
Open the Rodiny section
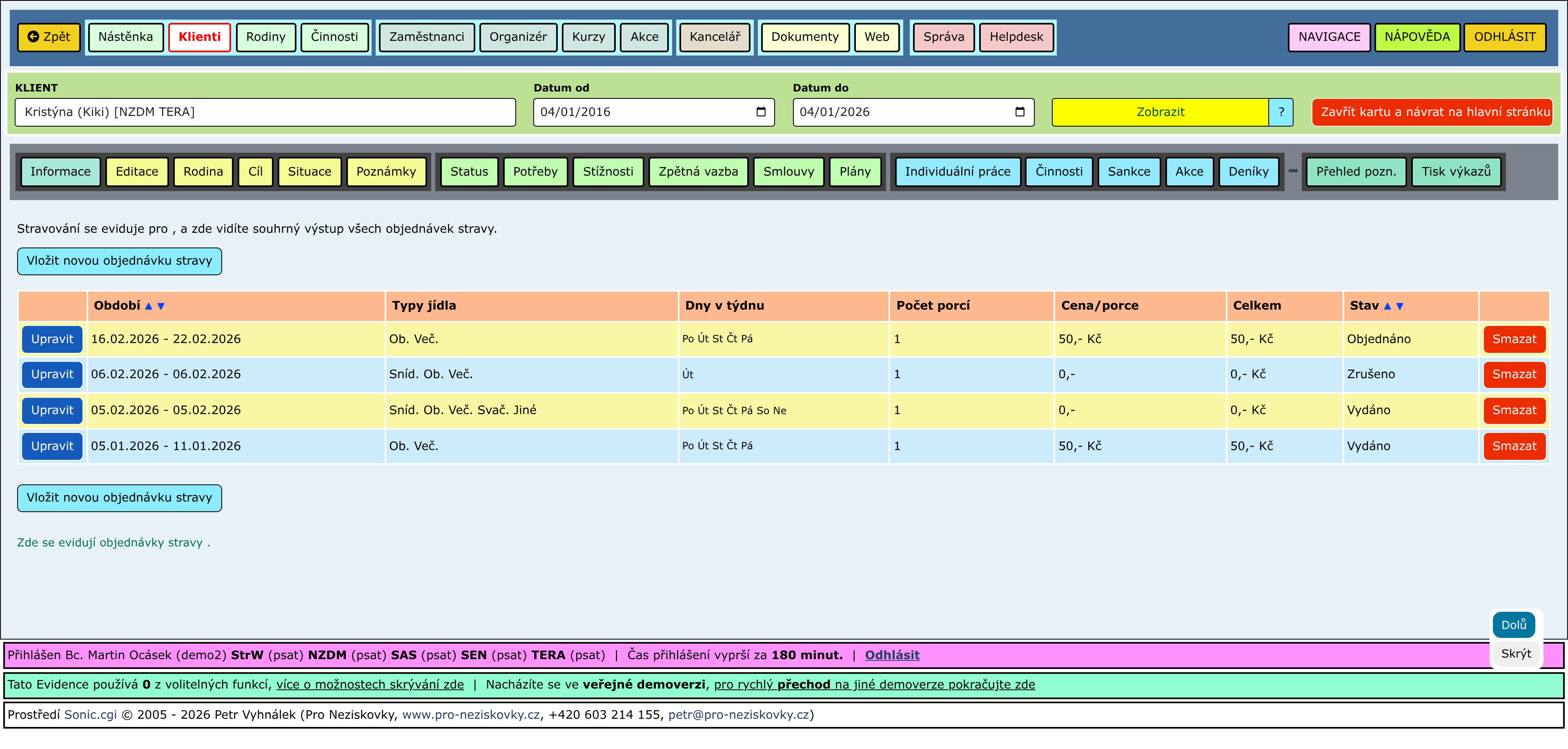pyautogui.click(x=266, y=37)
